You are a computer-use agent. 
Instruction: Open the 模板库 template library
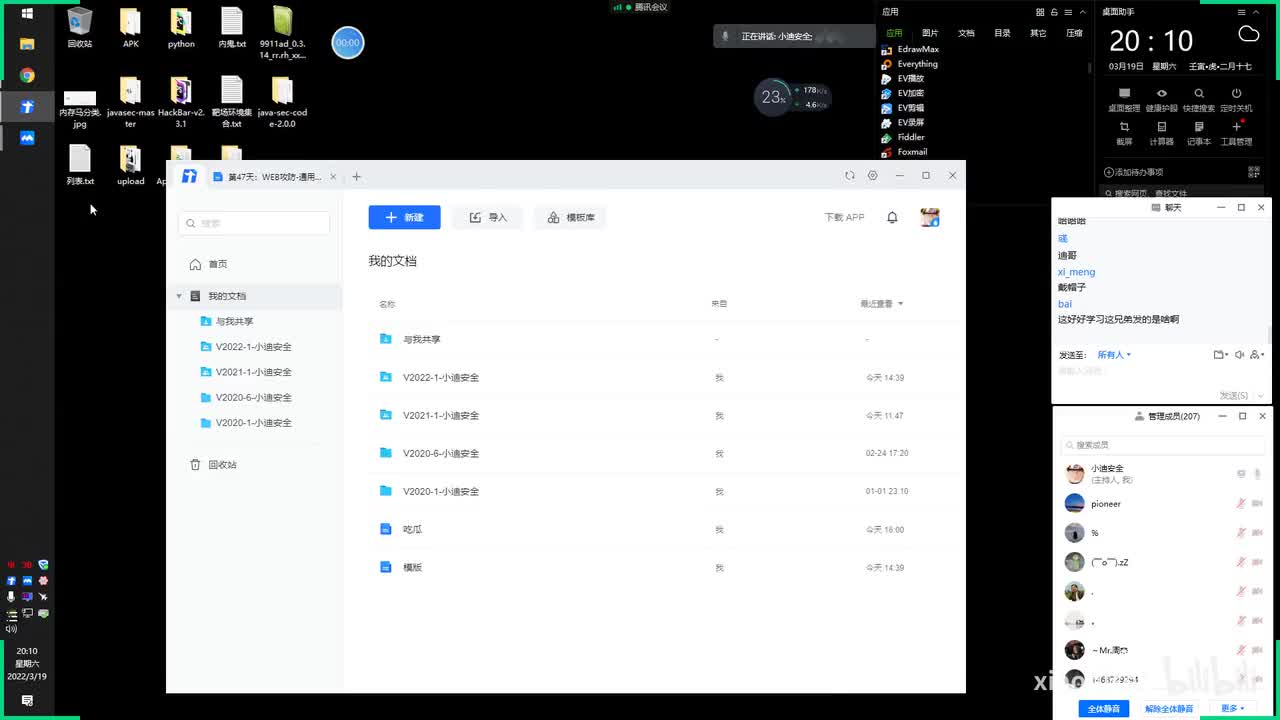(571, 217)
